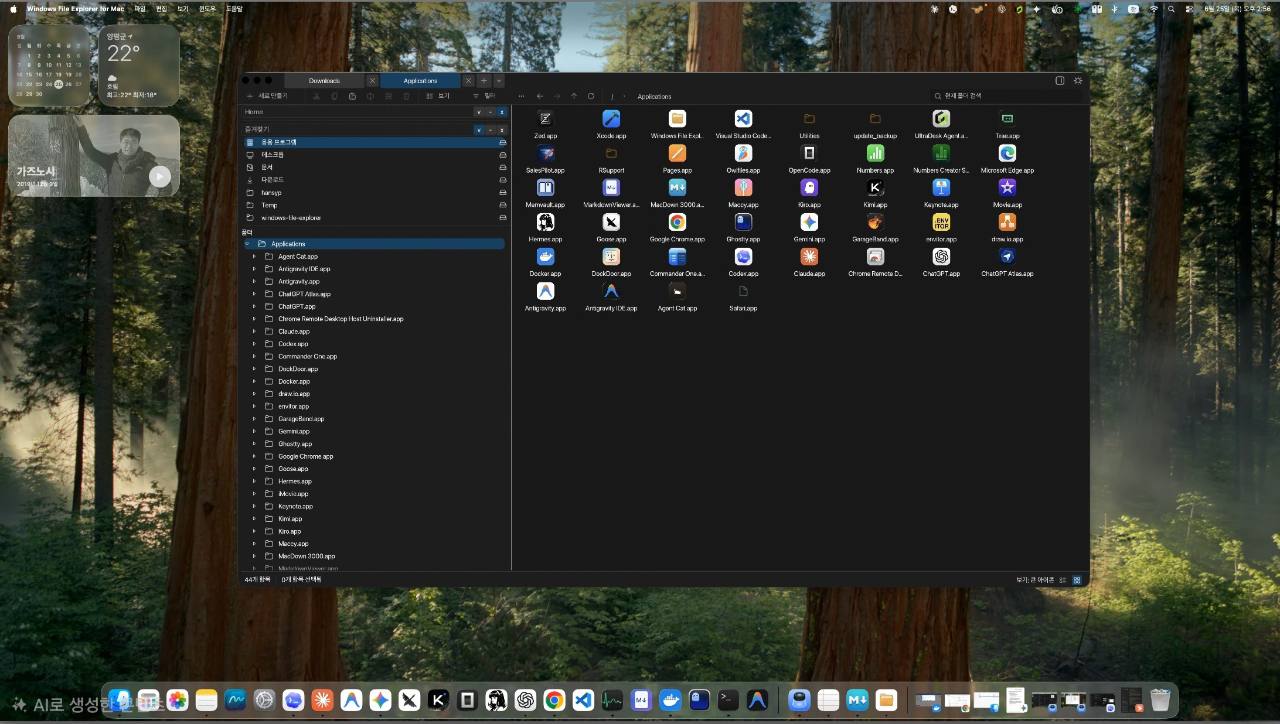Go back with the left arrow
1280x724 pixels.
click(540, 96)
